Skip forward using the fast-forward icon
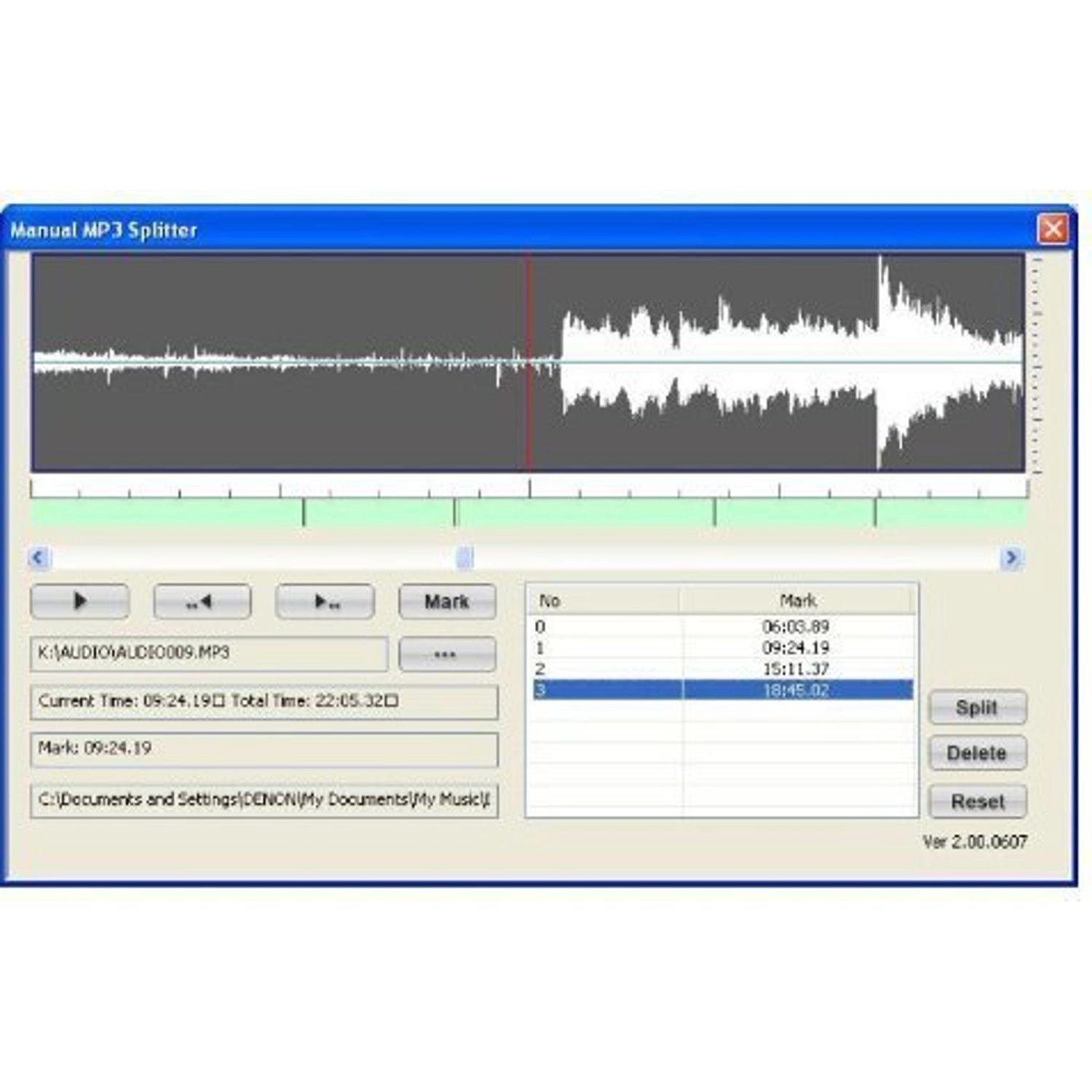 tap(325, 601)
